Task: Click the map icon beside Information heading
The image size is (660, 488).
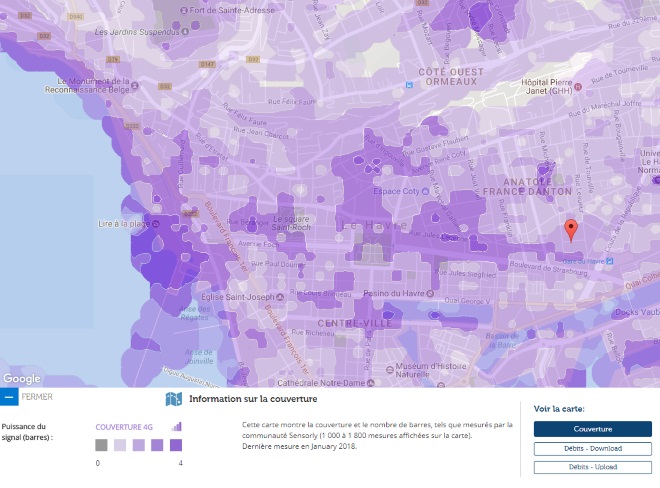Action: point(173,400)
